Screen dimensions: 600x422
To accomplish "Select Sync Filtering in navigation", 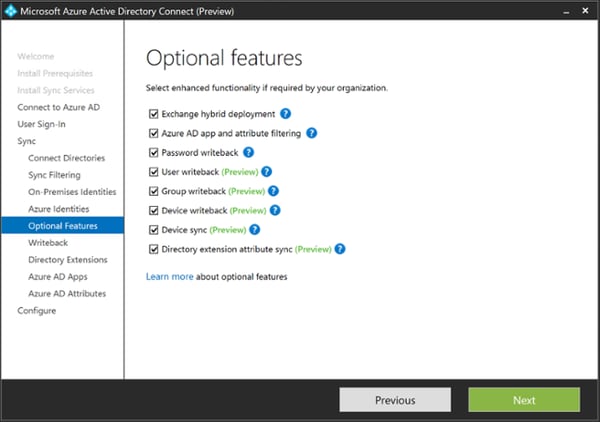I will (54, 175).
